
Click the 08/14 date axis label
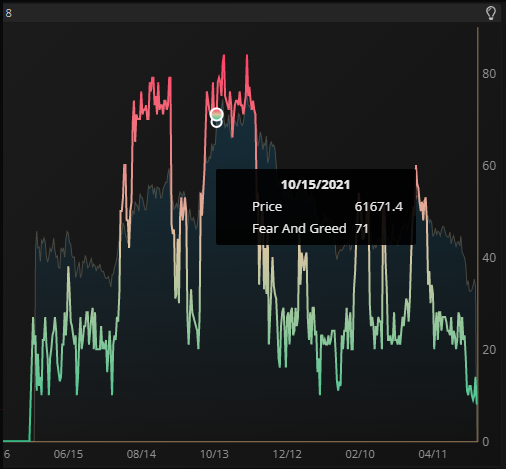coord(141,454)
